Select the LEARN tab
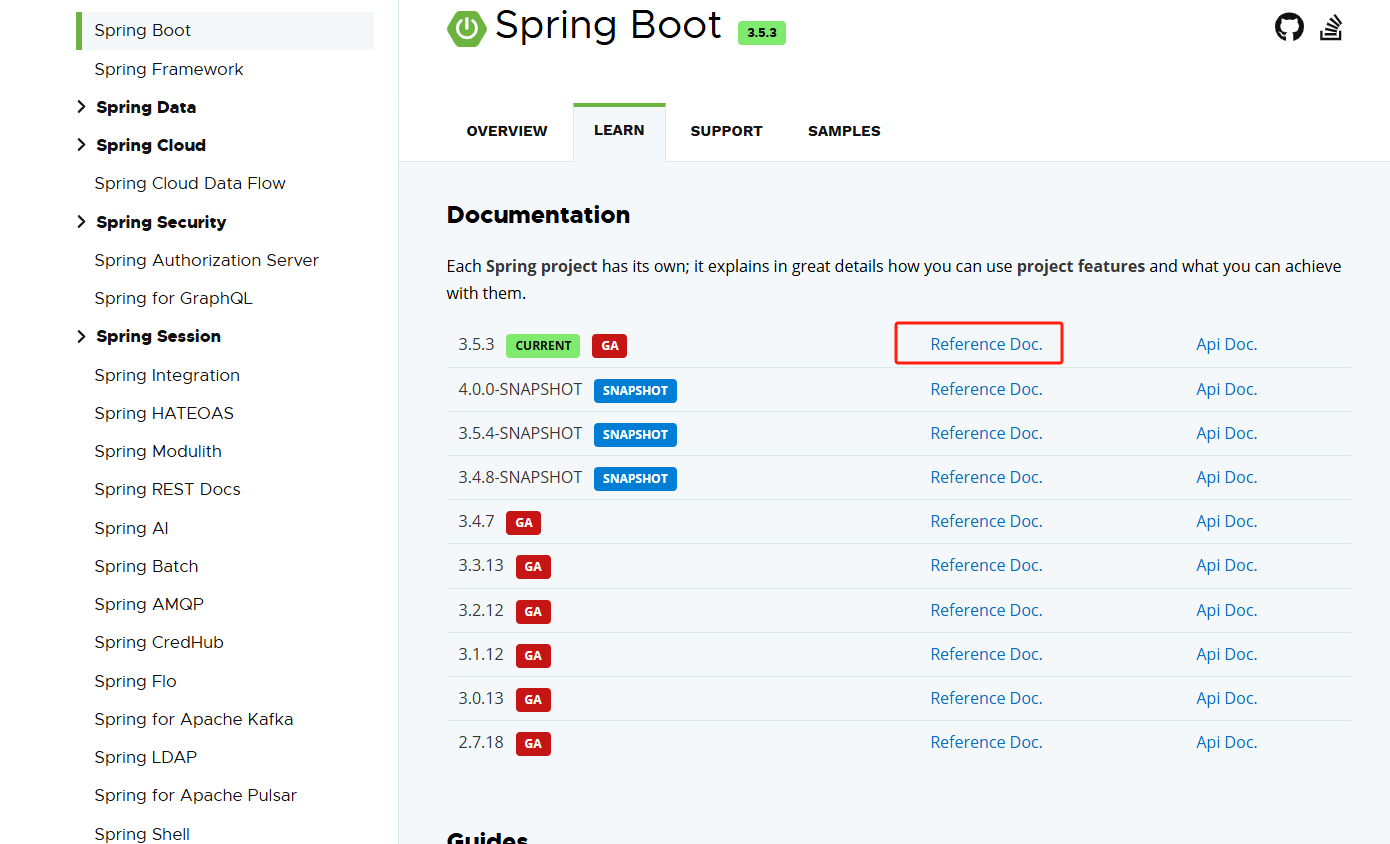1390x844 pixels. 619,131
